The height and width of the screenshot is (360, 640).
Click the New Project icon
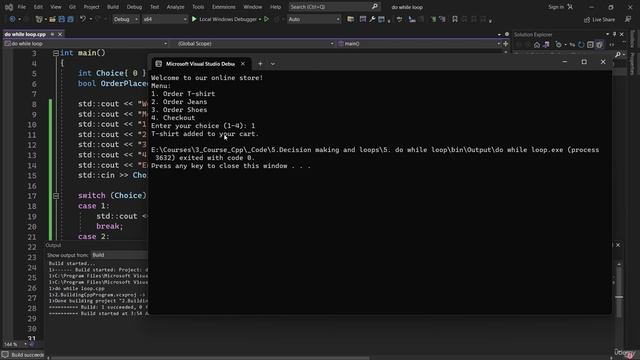(39, 19)
